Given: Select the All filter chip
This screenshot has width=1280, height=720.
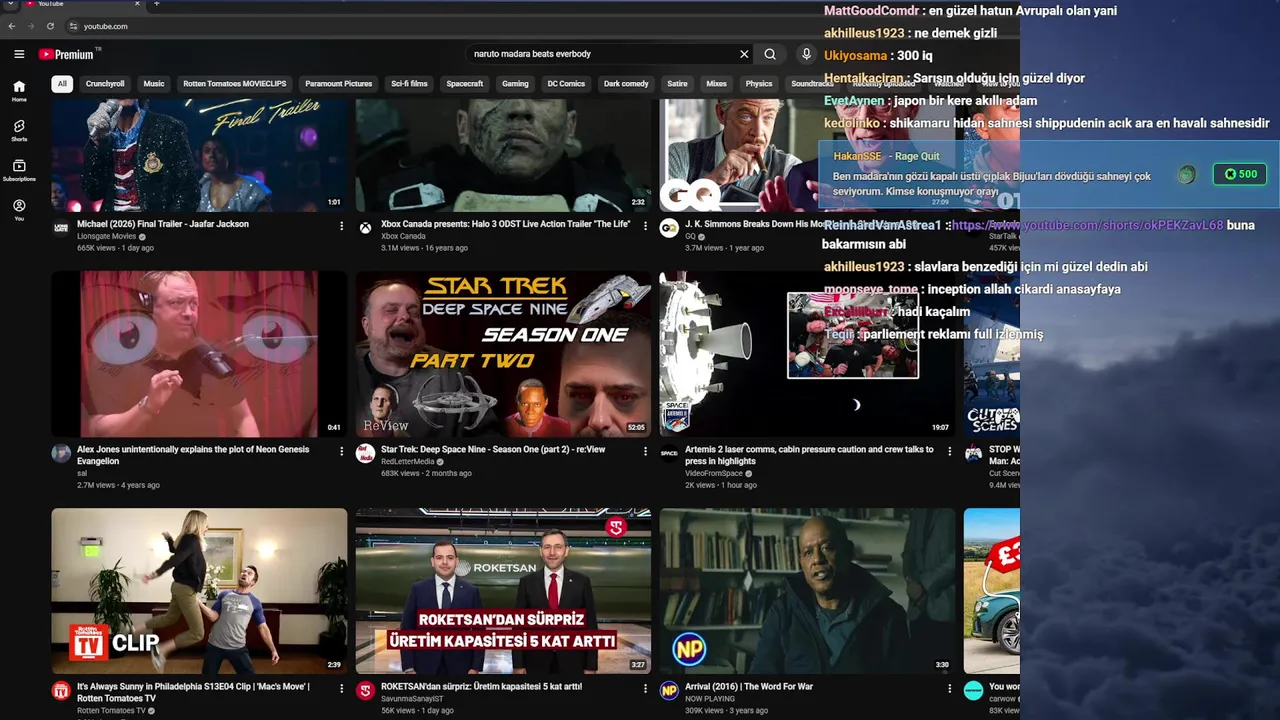Looking at the screenshot, I should pyautogui.click(x=62, y=84).
